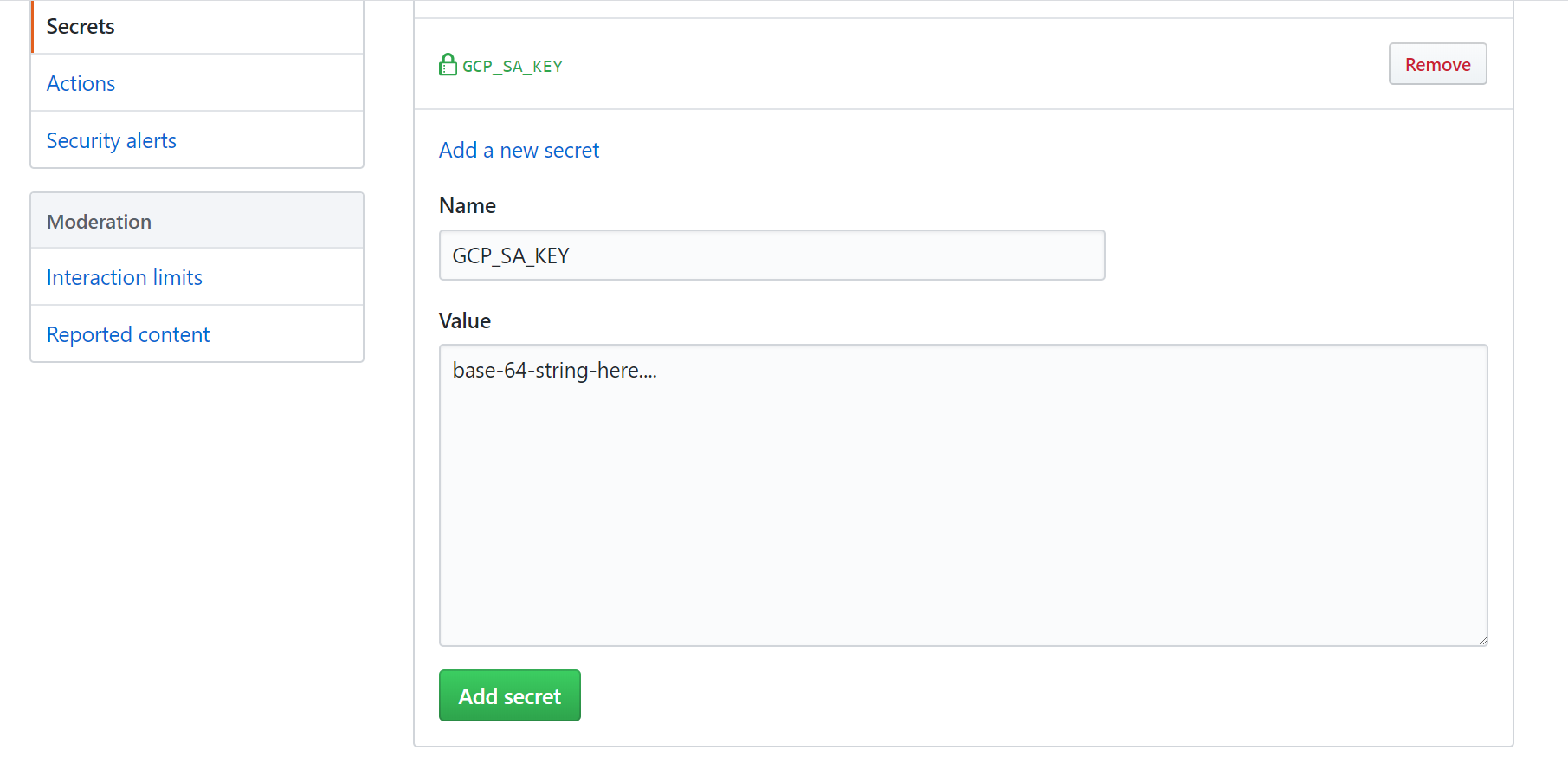Click the lock icon next to GCP_SA_KEY

tap(448, 63)
